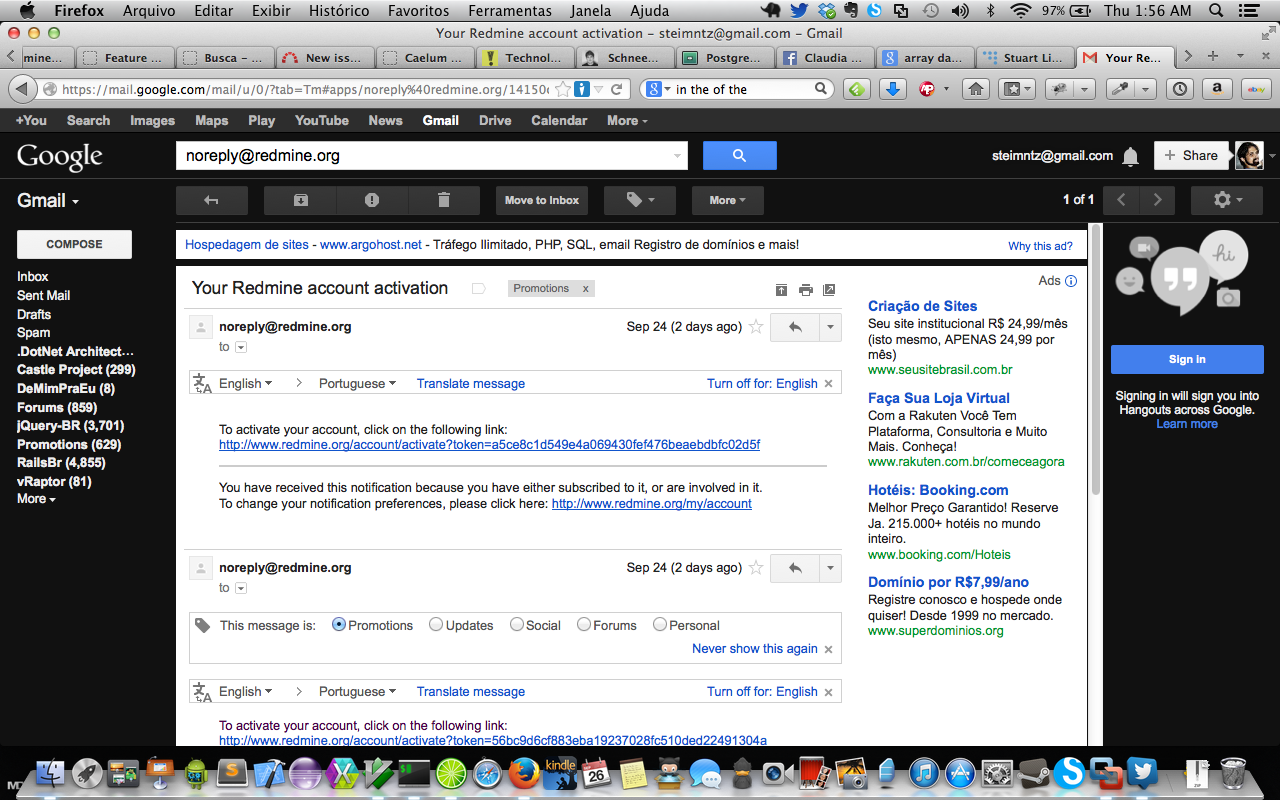This screenshot has height=800, width=1280.
Task: Dismiss the Never show this again bar
Action: point(828,649)
